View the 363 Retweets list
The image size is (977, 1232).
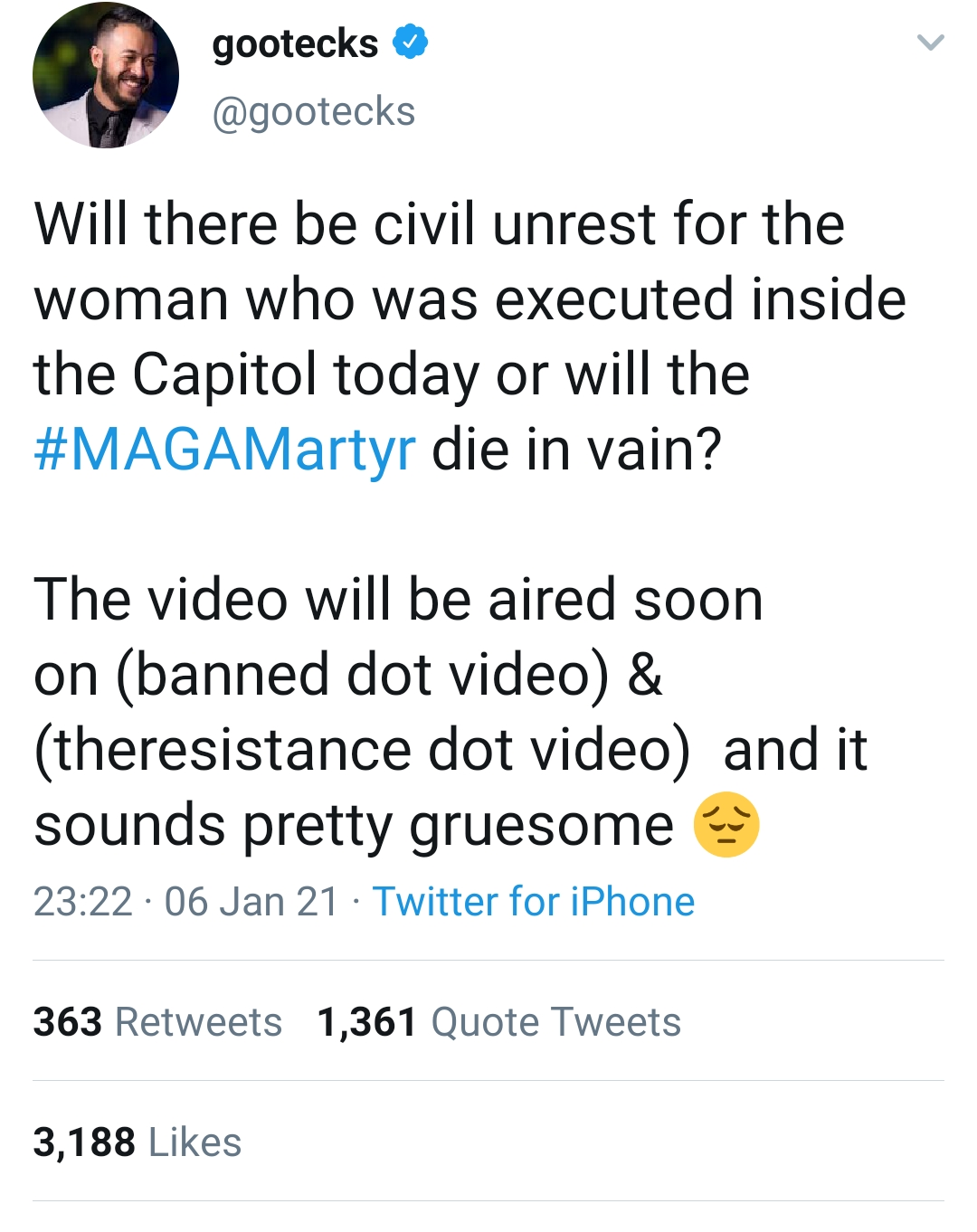click(x=157, y=1022)
